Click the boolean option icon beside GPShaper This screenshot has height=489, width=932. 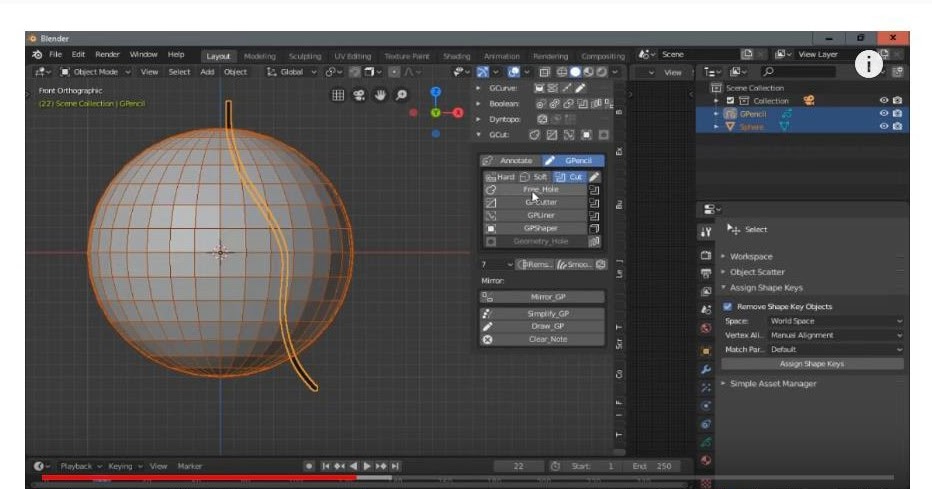594,229
